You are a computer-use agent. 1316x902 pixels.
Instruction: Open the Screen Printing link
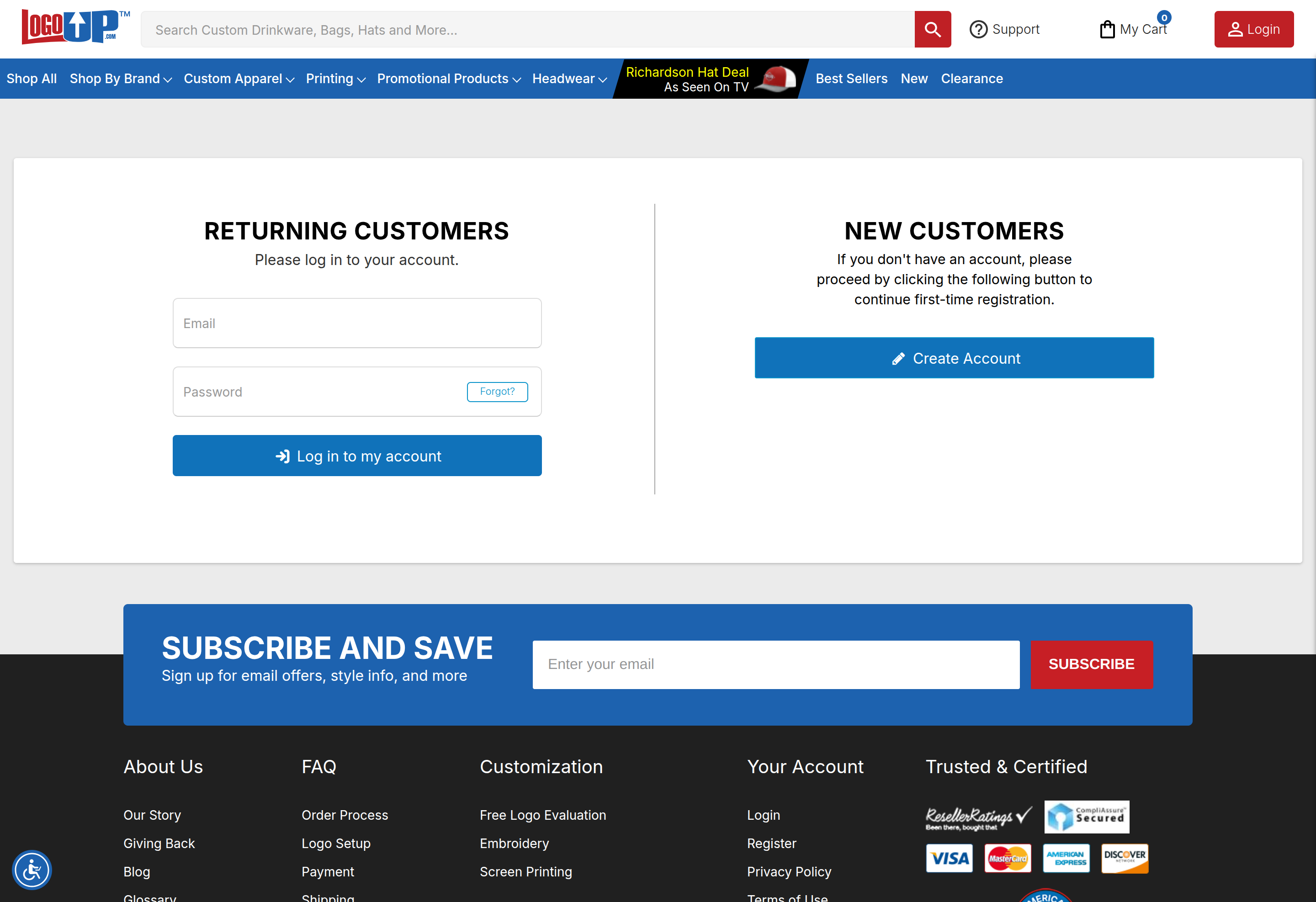click(x=526, y=871)
